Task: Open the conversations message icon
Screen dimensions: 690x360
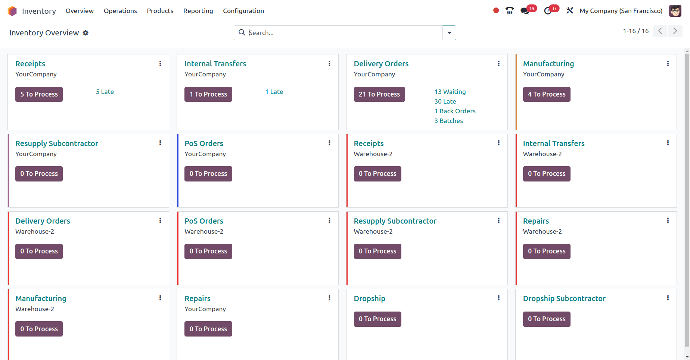Action: pos(525,11)
